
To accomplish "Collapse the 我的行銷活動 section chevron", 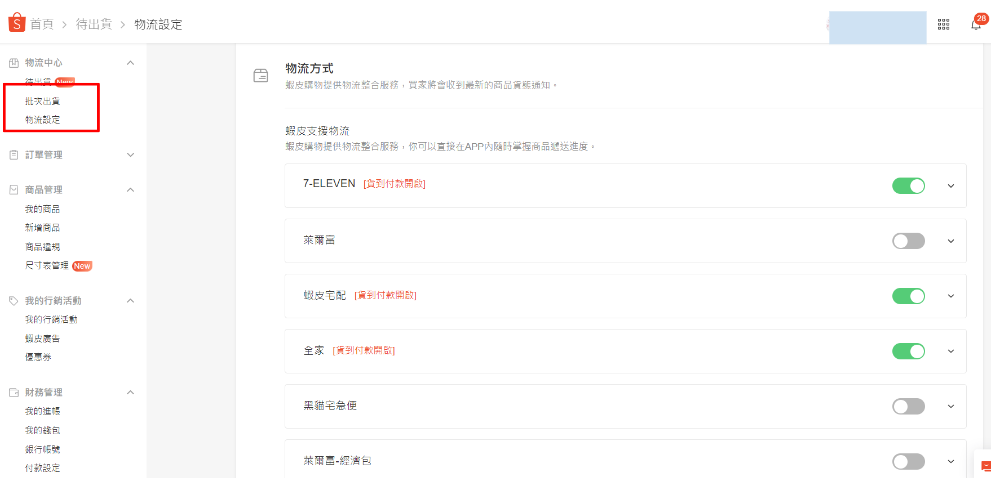I will [130, 301].
